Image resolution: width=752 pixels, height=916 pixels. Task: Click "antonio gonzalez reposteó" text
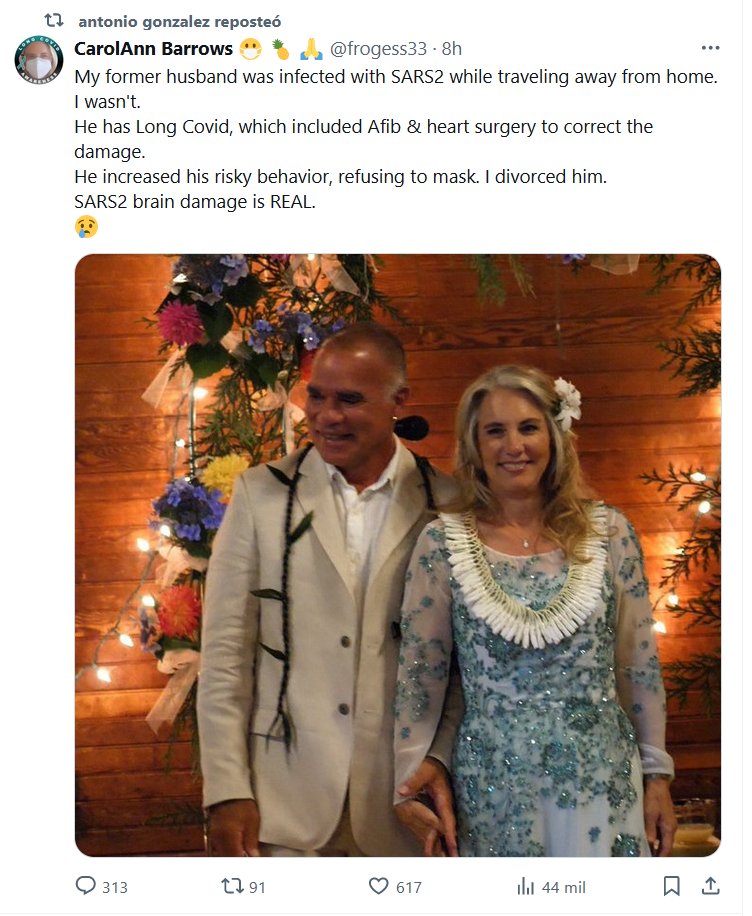coord(179,21)
